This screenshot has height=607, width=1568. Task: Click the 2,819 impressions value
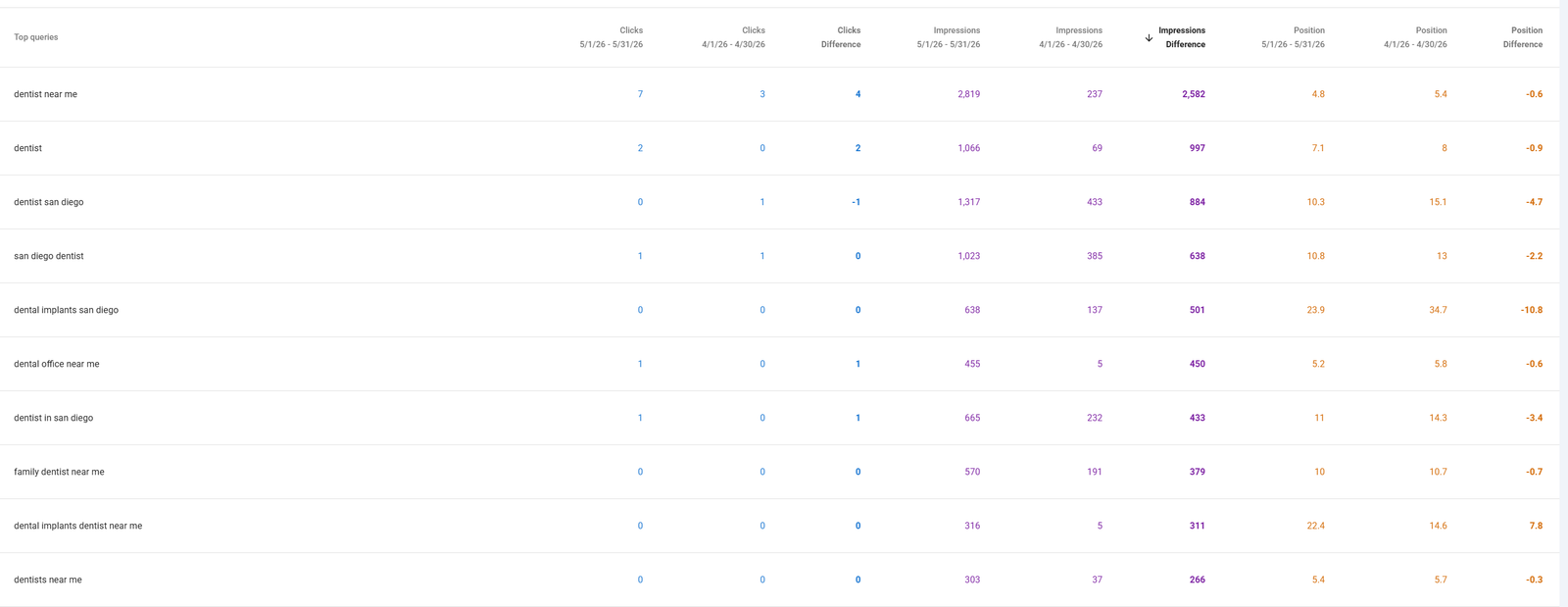(968, 94)
